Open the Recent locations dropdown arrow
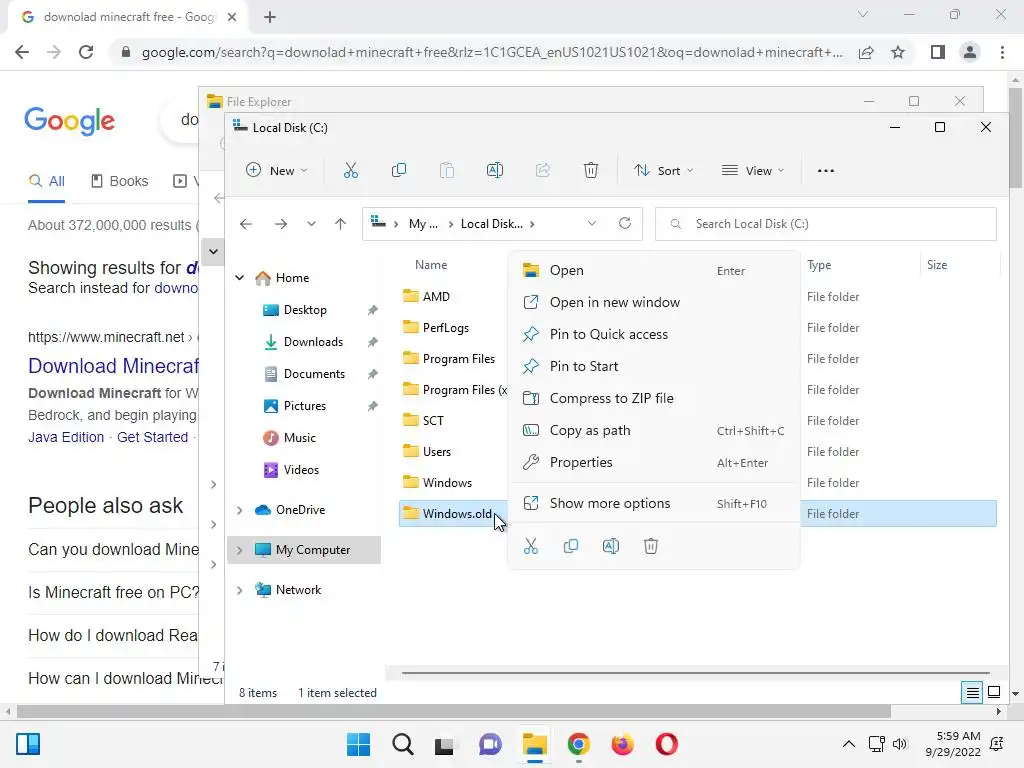Screen dimensions: 1024x768 [x=311, y=224]
